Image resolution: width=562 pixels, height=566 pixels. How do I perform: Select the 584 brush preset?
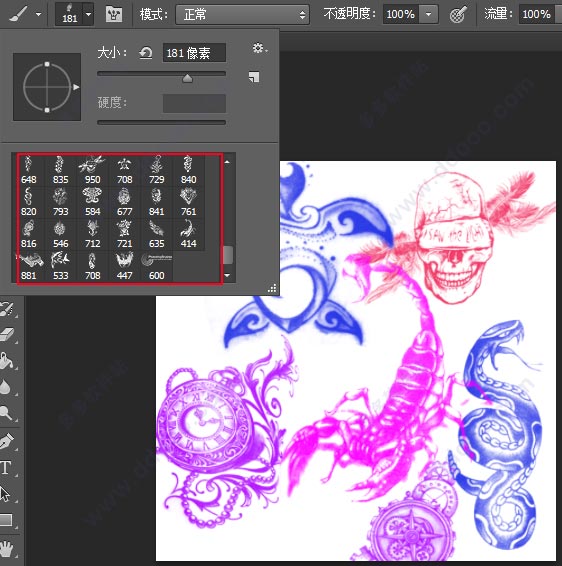92,202
